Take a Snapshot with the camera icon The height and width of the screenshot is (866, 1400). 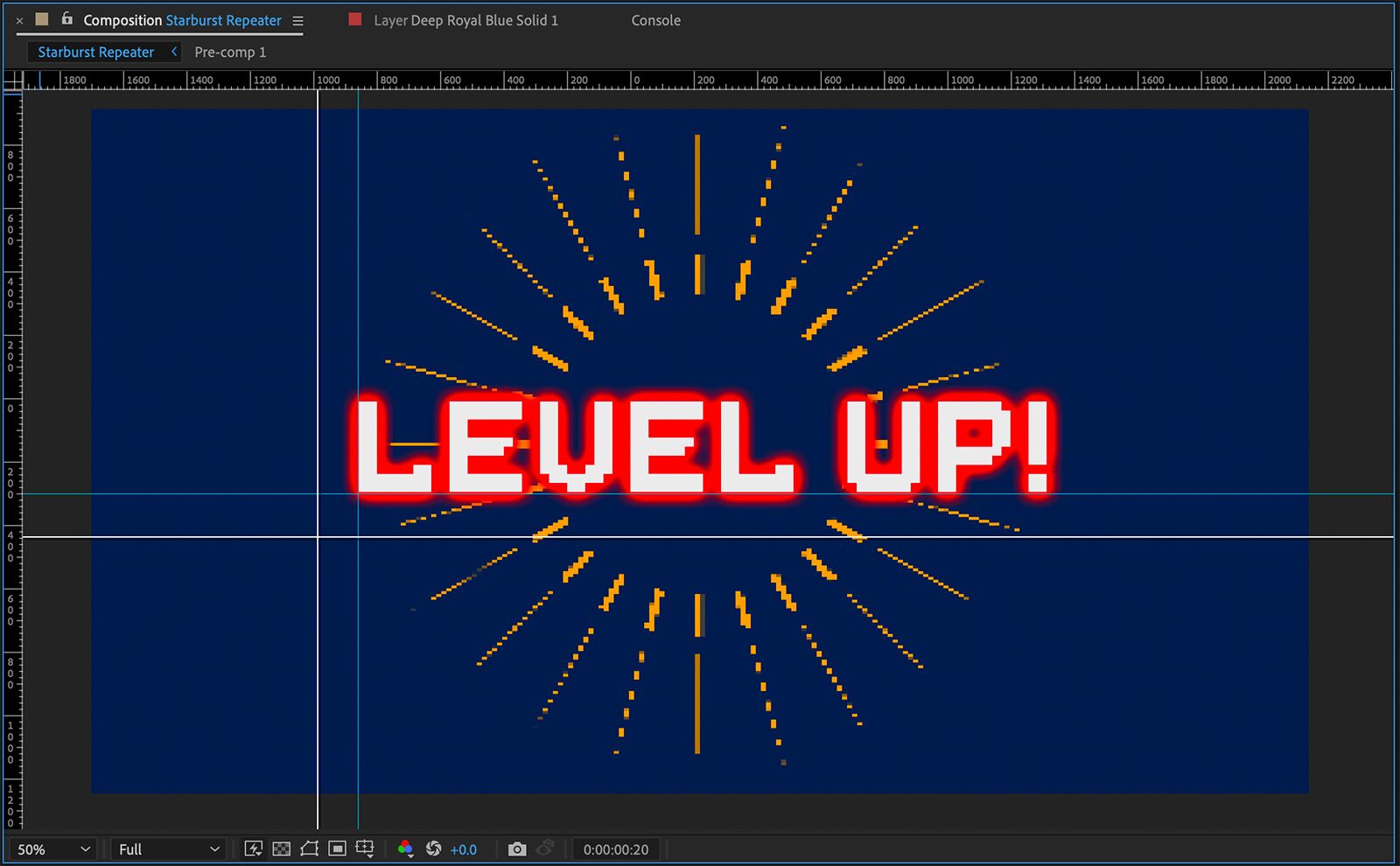518,849
